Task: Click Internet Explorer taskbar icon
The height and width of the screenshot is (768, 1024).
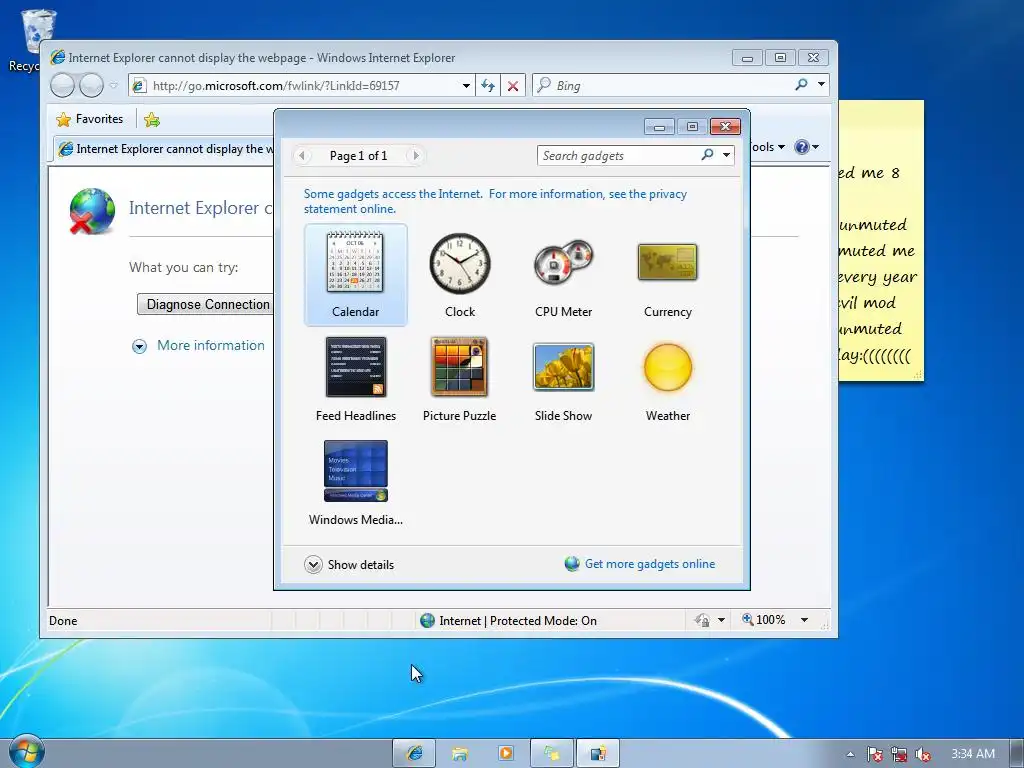Action: 414,754
